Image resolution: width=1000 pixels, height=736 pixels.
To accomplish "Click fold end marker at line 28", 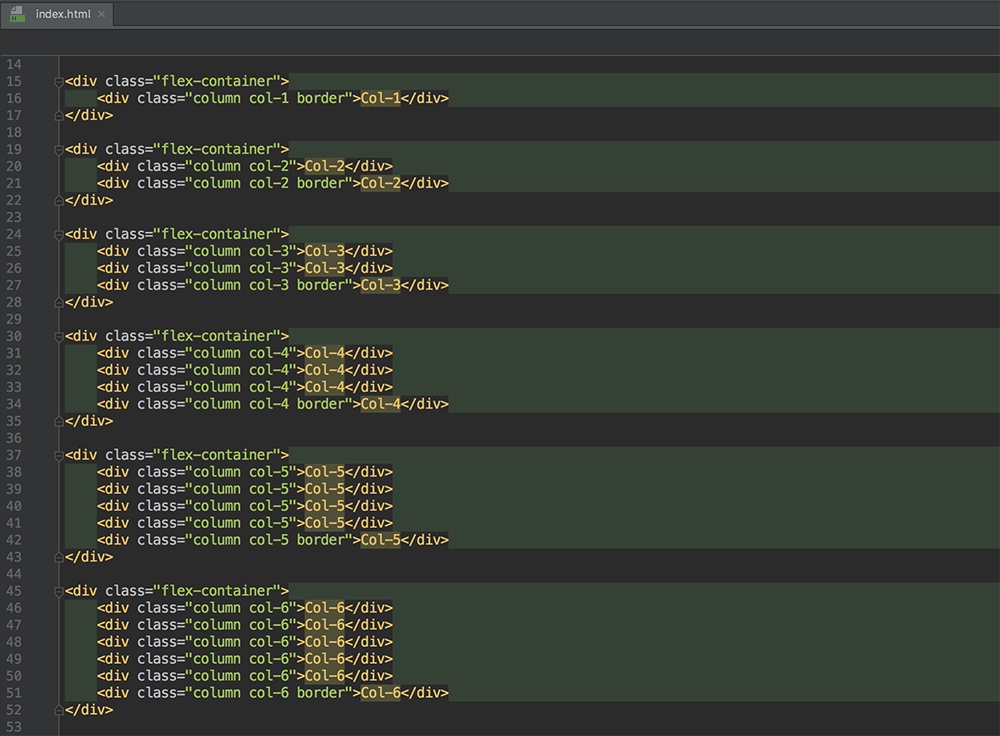I will tap(59, 302).
